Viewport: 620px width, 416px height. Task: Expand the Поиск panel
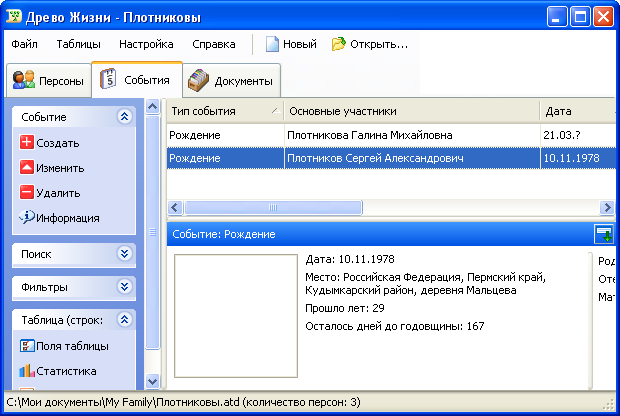[125, 253]
